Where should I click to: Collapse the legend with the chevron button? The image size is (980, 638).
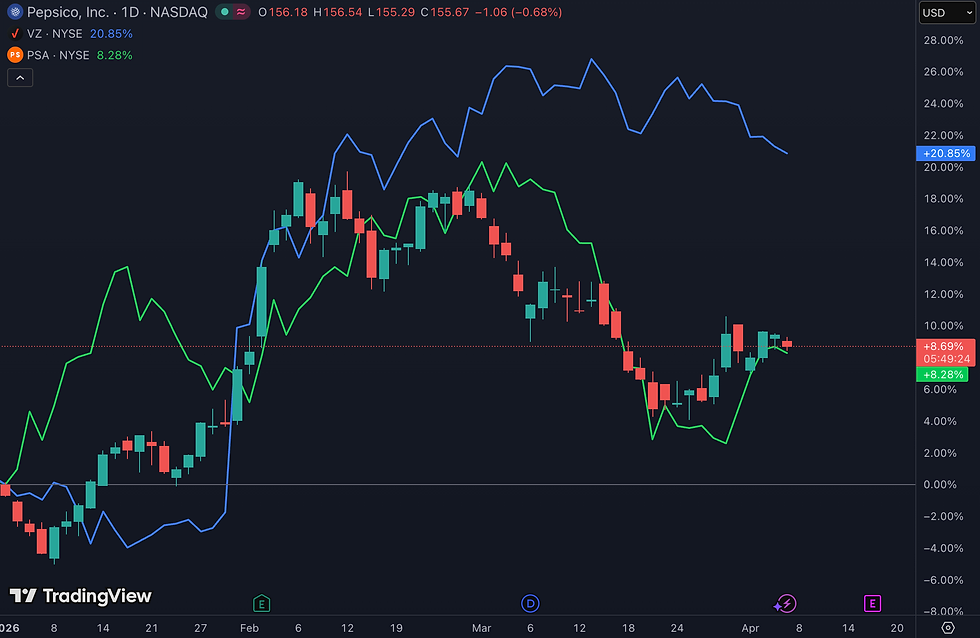[x=20, y=77]
